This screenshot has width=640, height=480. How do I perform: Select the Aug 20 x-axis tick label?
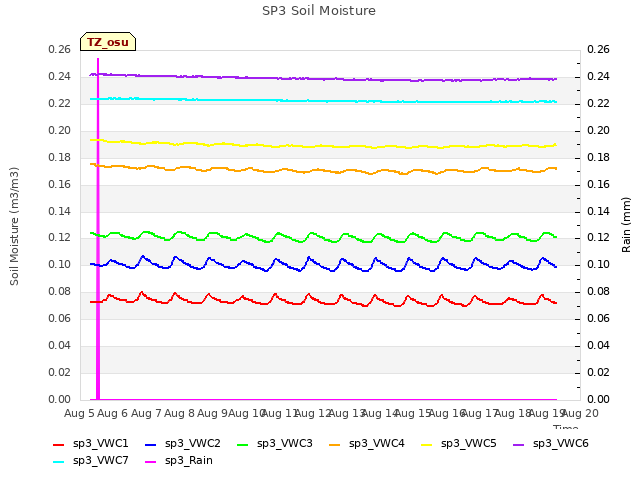click(x=580, y=413)
